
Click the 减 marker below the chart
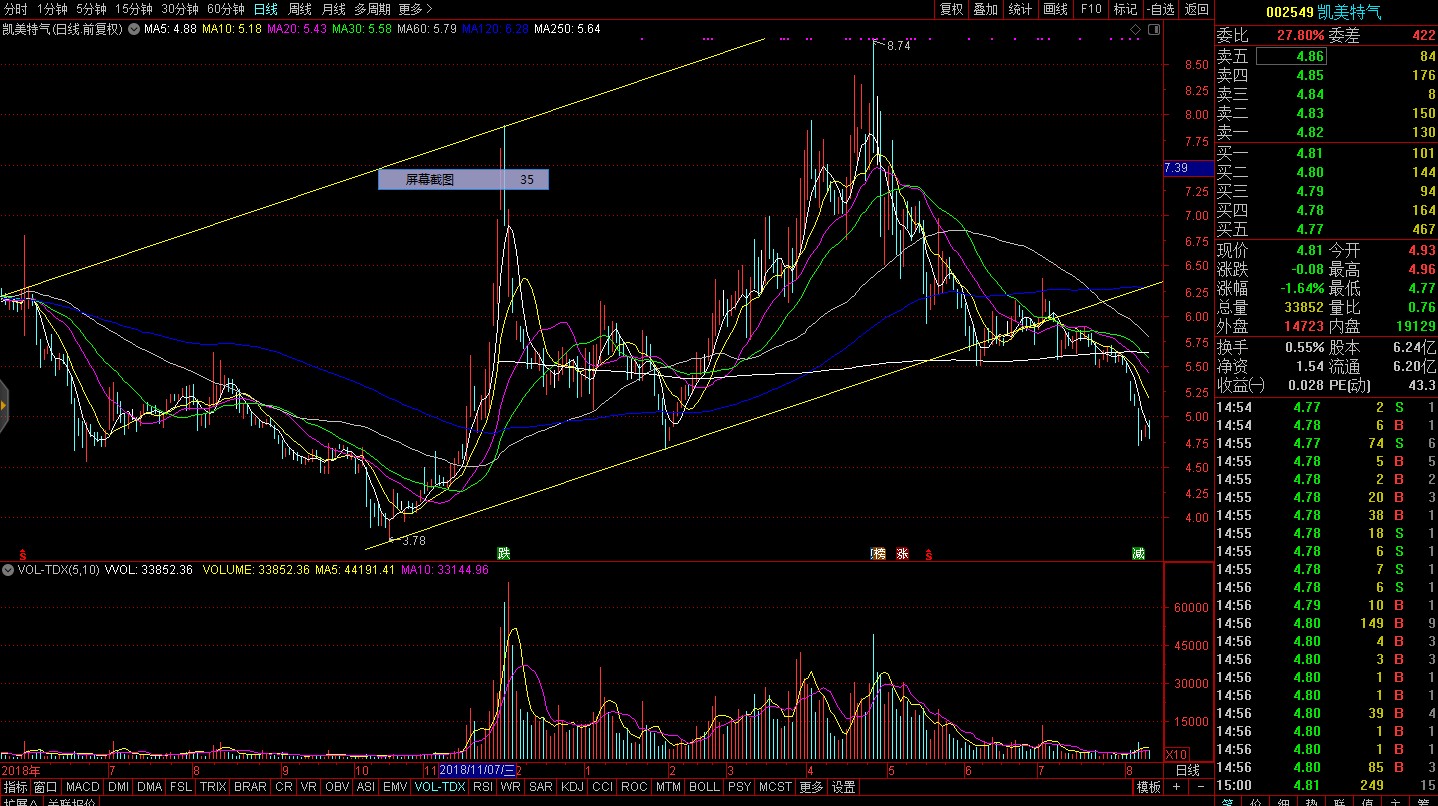1138,553
